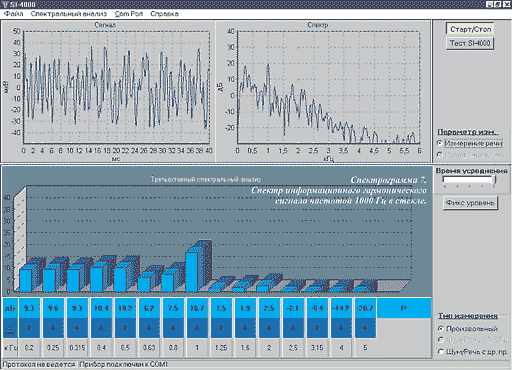Close the SI-4000 window
512x370 pixels.
click(x=507, y=4)
